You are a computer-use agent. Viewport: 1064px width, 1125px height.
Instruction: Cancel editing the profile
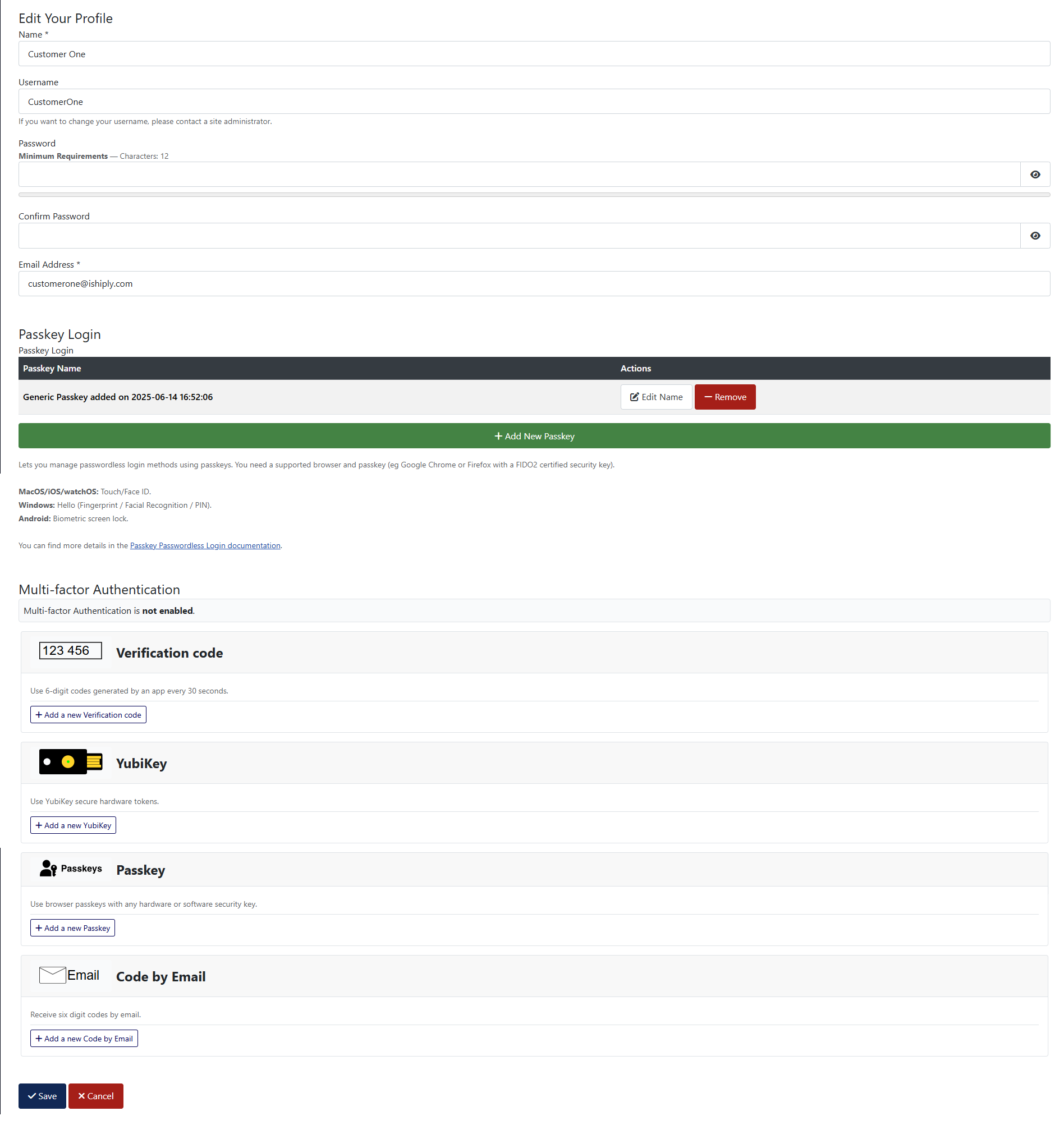tap(96, 1096)
